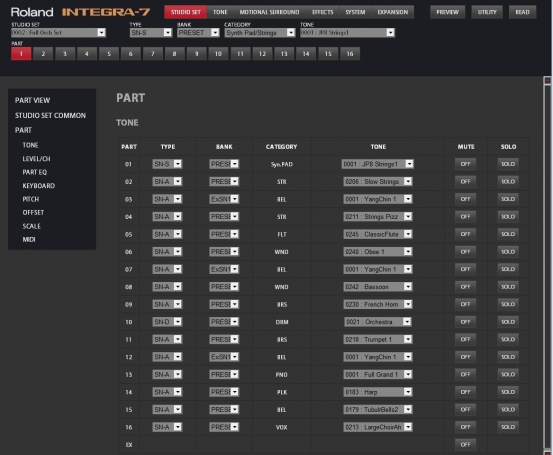Click the PREVIEW button
Image resolution: width=553 pixels, height=455 pixels.
(x=448, y=12)
